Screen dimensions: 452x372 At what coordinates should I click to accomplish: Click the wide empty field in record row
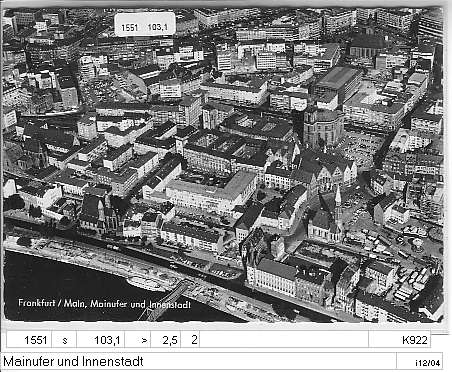pos(284,340)
